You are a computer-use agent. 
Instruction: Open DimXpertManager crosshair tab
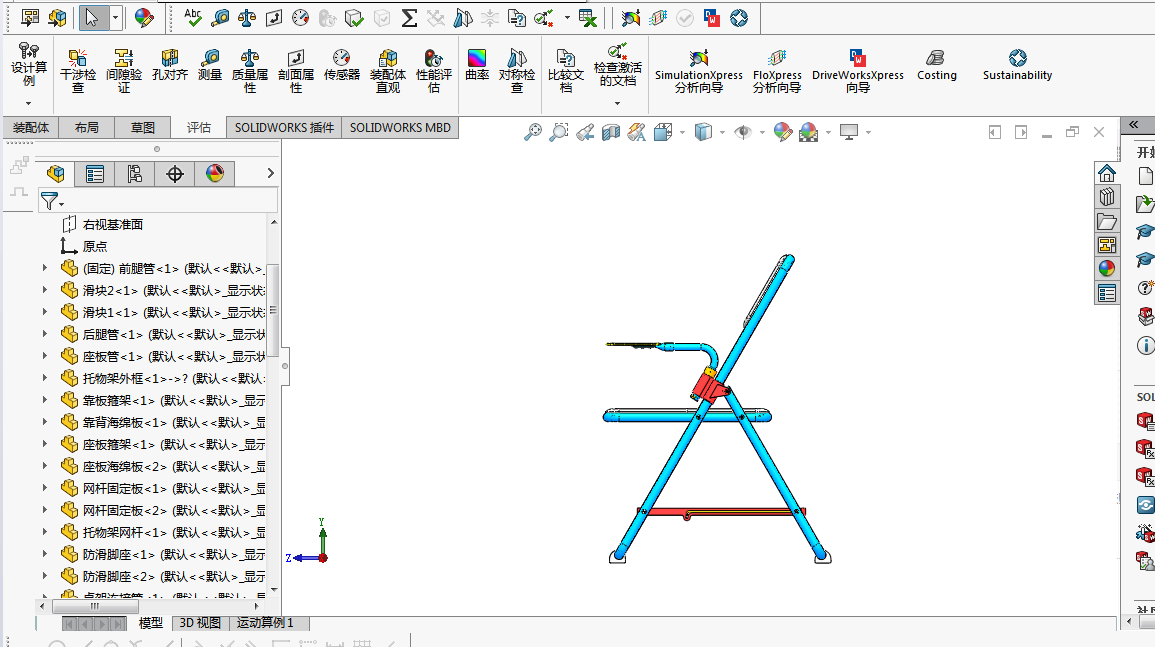(x=175, y=174)
